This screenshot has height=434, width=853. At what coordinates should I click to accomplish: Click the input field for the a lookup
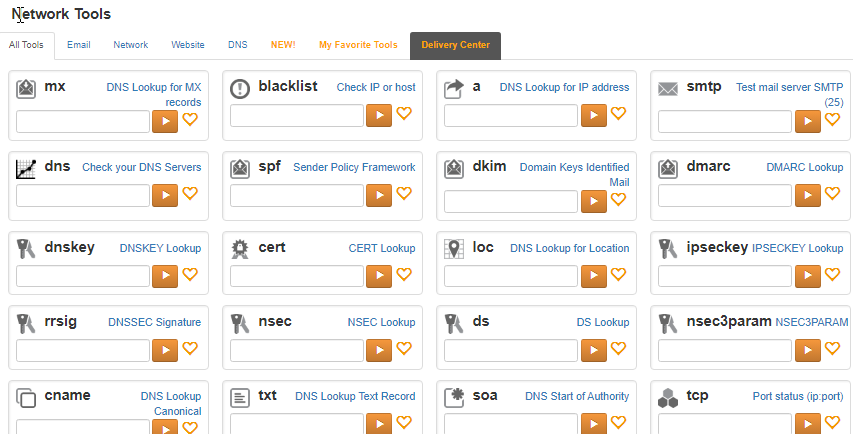point(511,115)
